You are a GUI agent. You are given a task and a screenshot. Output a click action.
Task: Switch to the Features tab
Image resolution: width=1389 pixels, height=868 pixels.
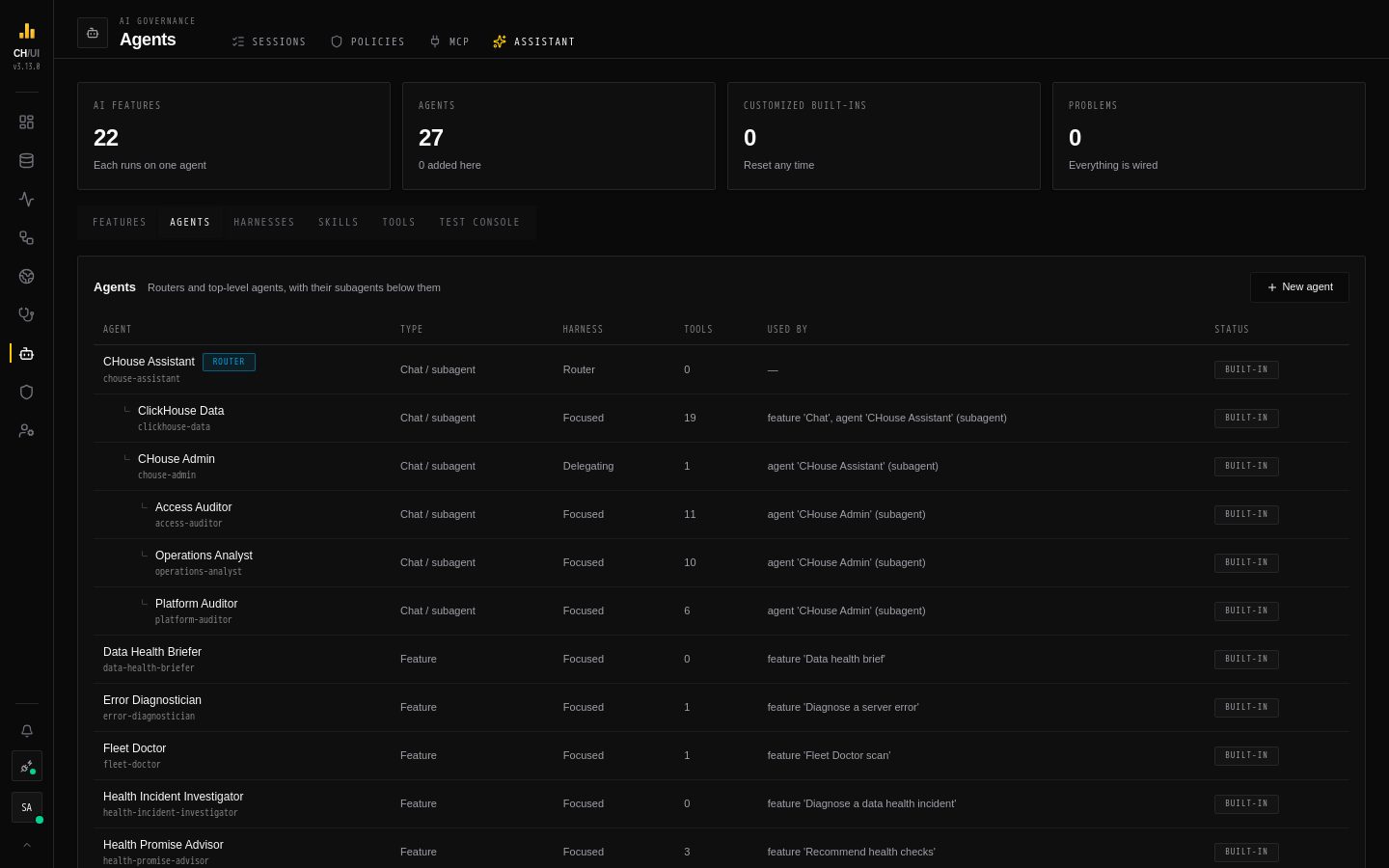(x=120, y=223)
